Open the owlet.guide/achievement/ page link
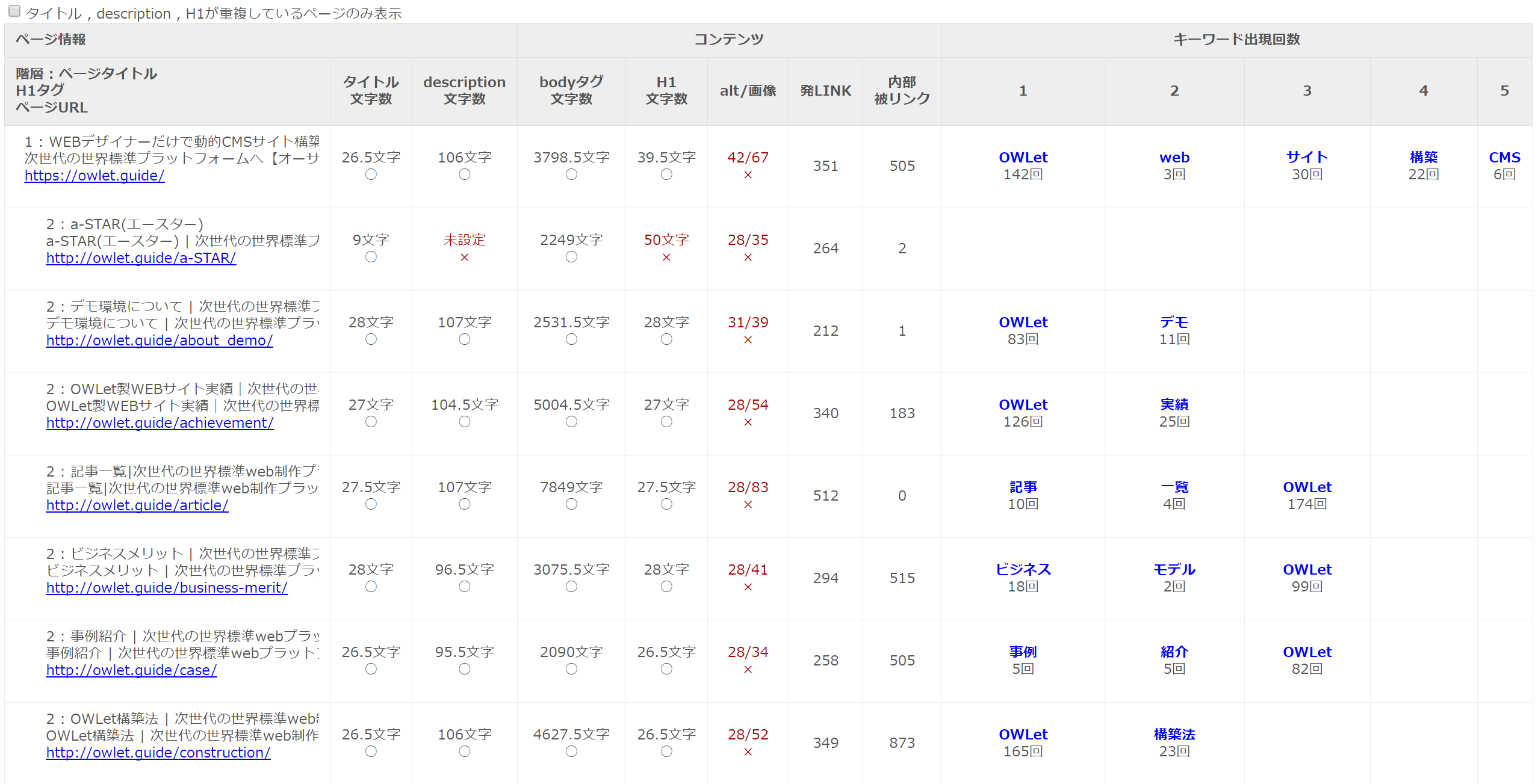1538x784 pixels. pyautogui.click(x=160, y=423)
